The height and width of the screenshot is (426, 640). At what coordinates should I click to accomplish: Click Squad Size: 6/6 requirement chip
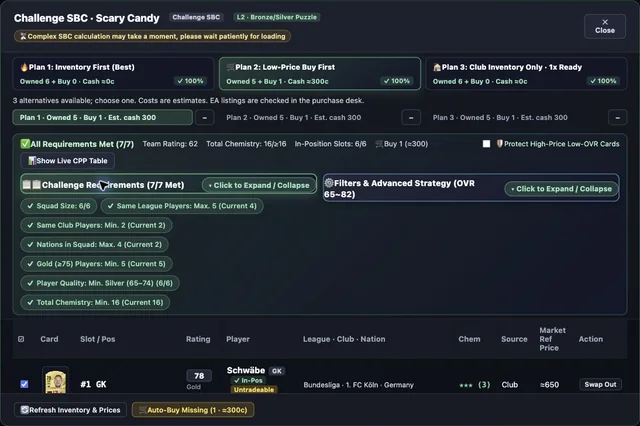click(x=59, y=206)
